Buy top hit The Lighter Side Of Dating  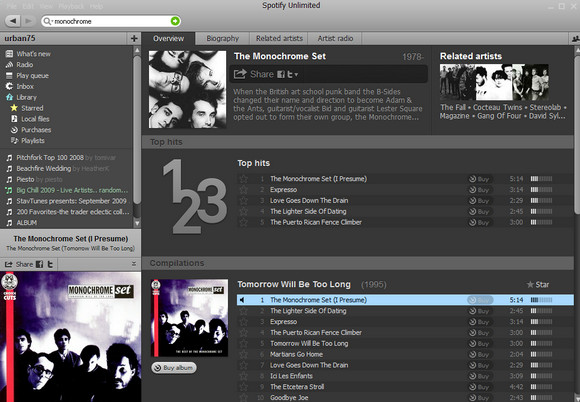479,212
